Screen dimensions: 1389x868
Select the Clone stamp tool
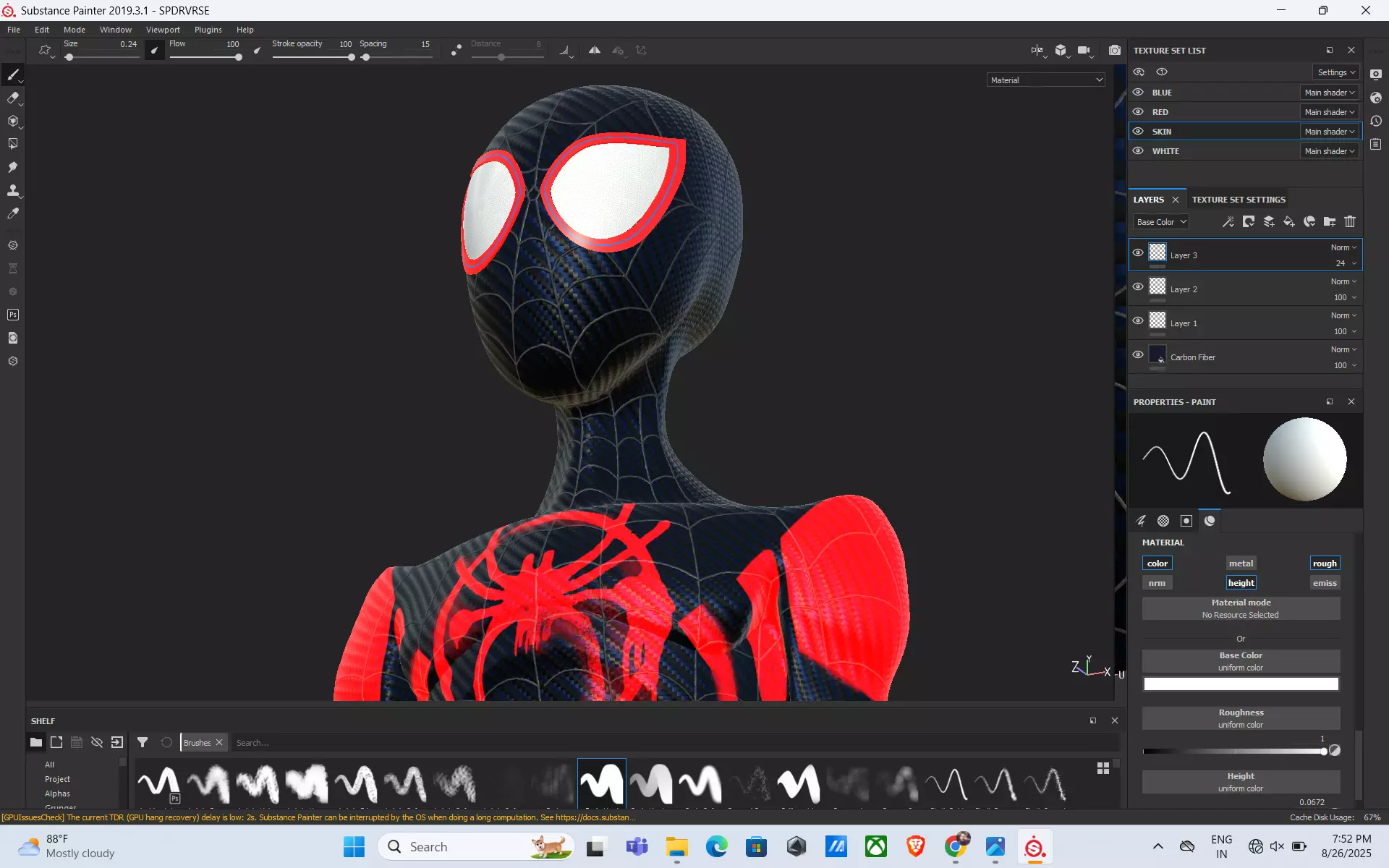pyautogui.click(x=13, y=190)
